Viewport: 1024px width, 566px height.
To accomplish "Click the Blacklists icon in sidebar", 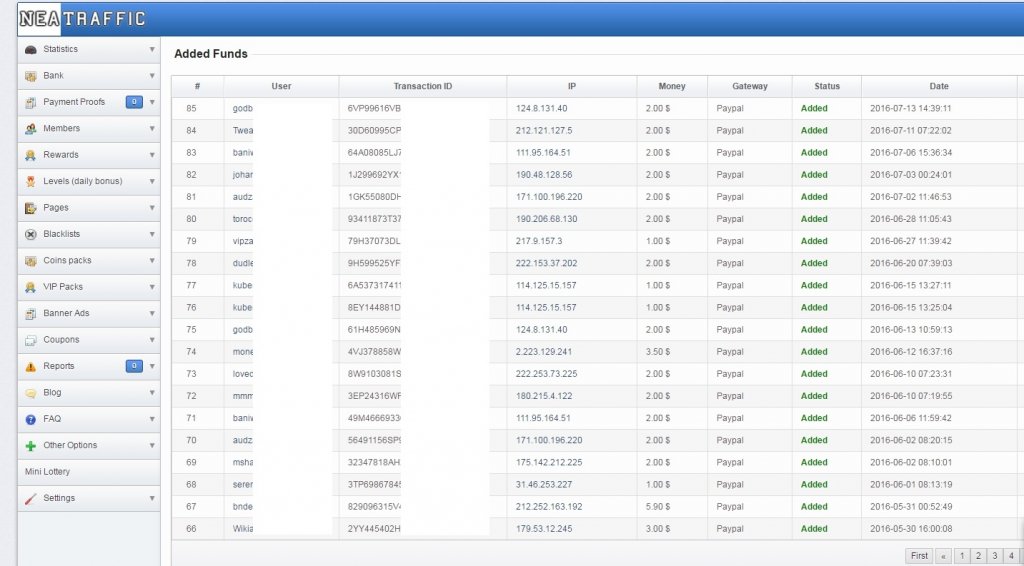I will [x=31, y=234].
